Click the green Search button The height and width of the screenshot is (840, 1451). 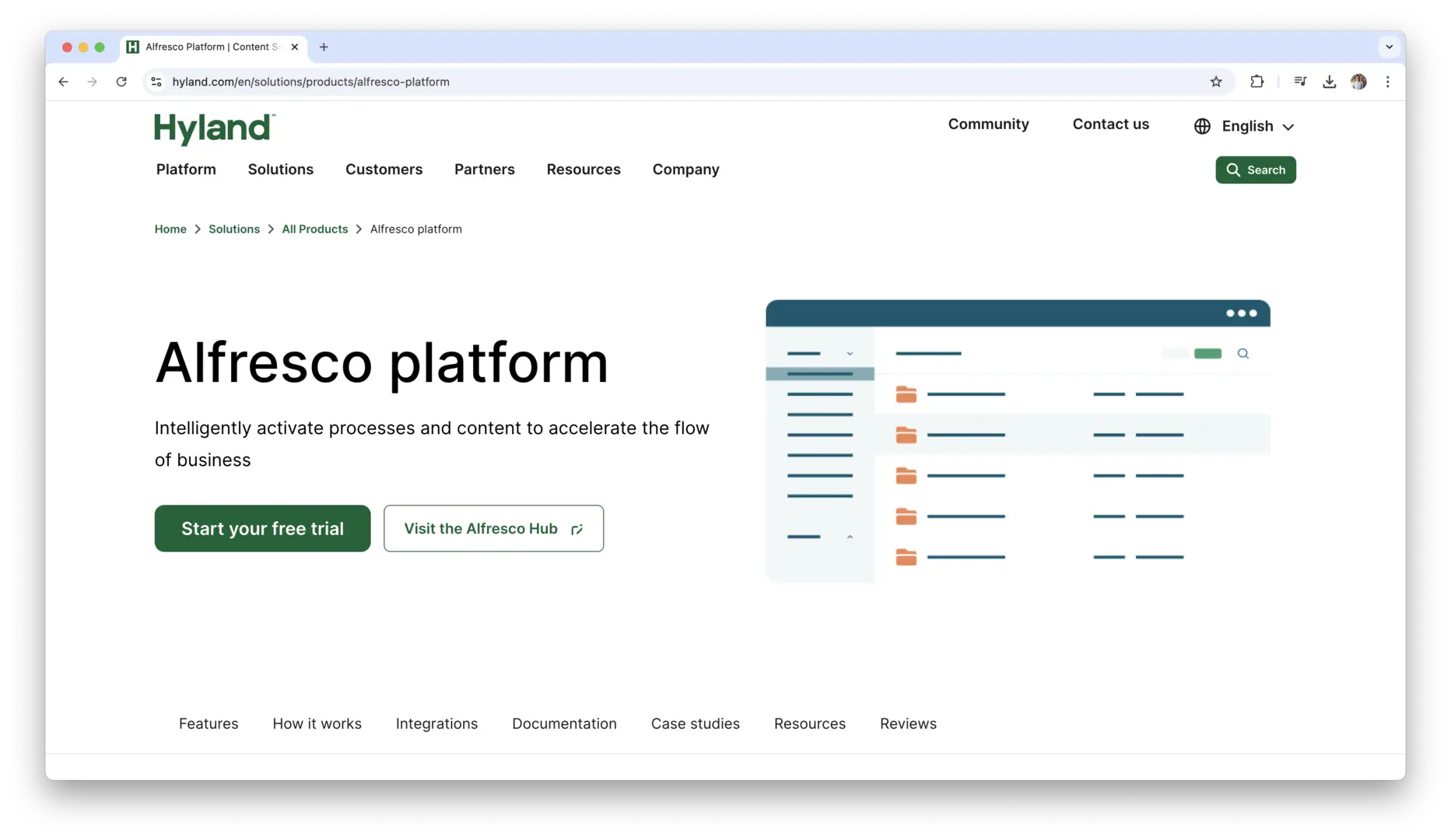tap(1255, 170)
